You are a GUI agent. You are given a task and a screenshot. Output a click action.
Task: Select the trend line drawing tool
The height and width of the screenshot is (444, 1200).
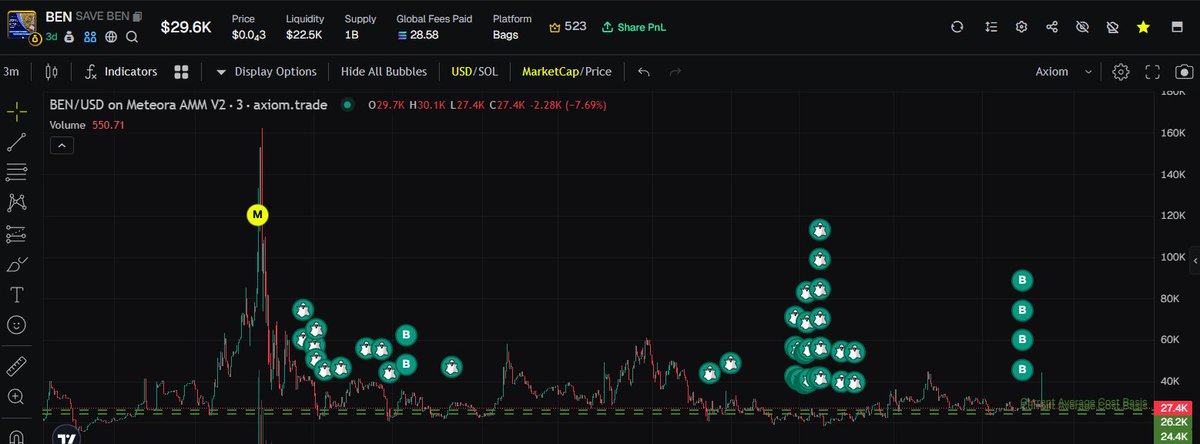[x=17, y=142]
